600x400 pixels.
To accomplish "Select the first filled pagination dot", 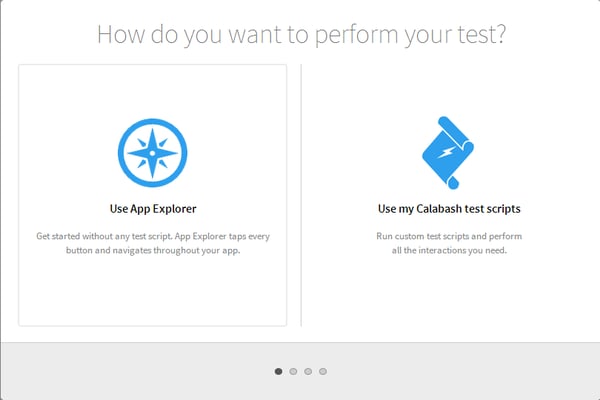I will point(279,371).
